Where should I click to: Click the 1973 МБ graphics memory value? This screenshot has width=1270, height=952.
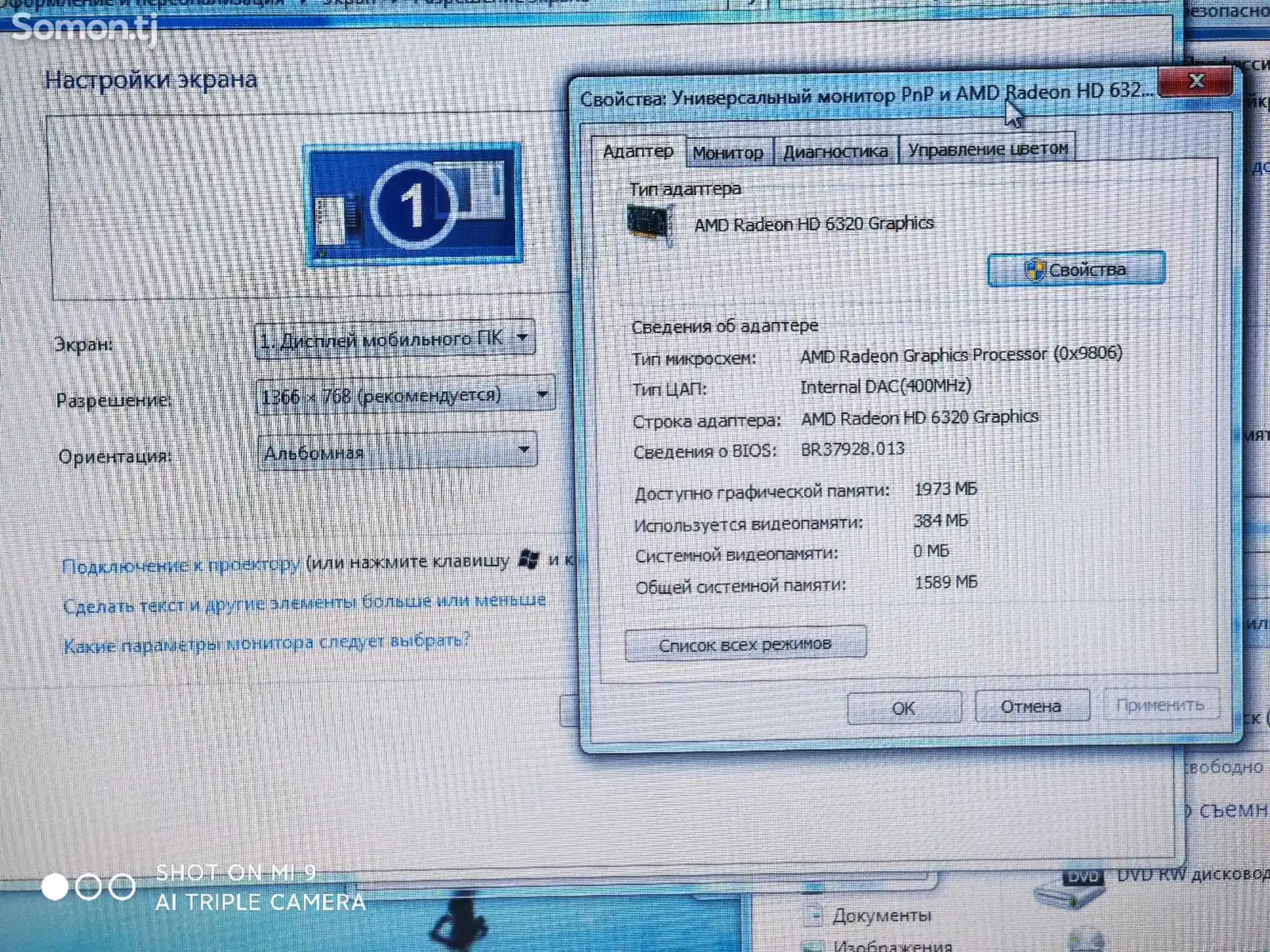point(945,489)
